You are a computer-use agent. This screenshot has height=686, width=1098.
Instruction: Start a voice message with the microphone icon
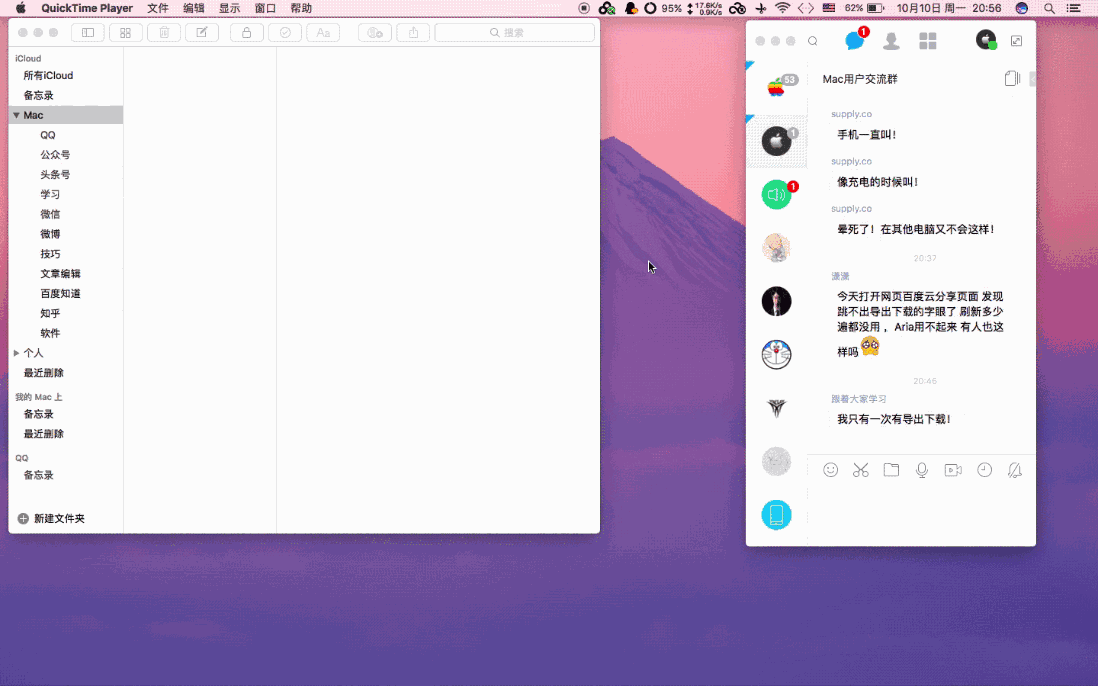point(922,470)
